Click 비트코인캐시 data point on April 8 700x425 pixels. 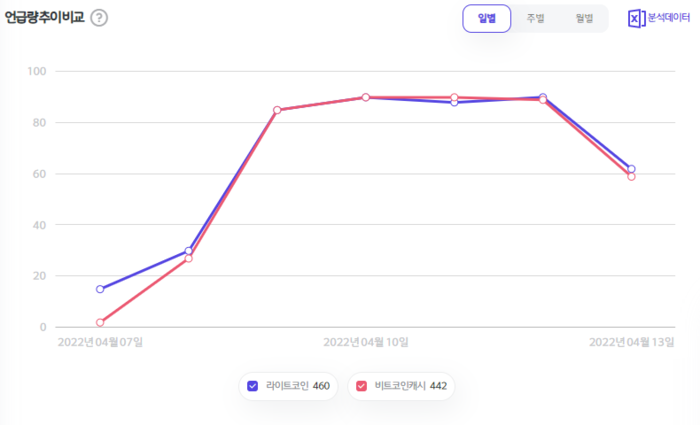(188, 259)
